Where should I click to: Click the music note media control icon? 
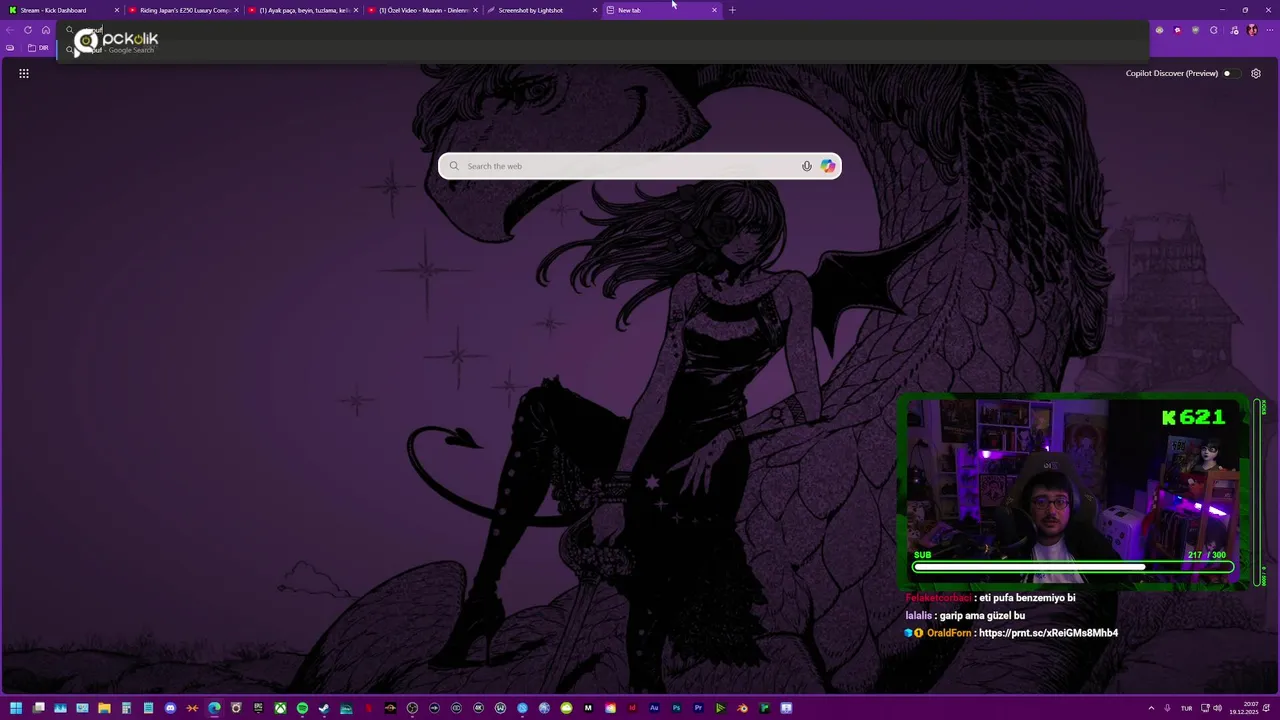pyautogui.click(x=1234, y=30)
